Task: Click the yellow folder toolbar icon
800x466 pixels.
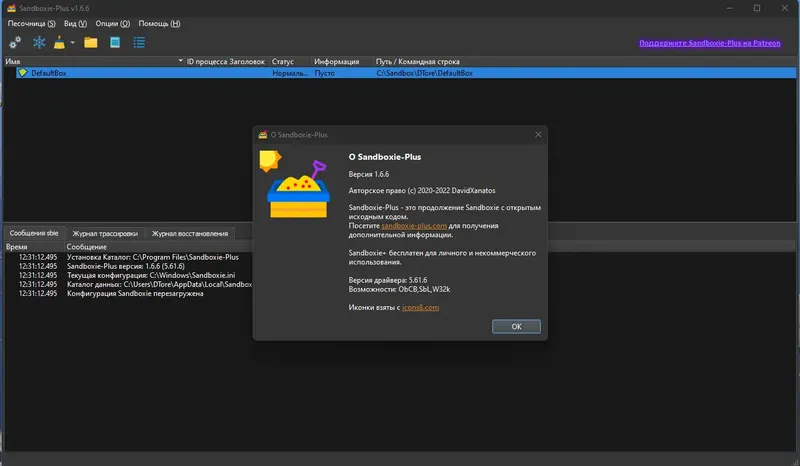Action: tap(91, 43)
